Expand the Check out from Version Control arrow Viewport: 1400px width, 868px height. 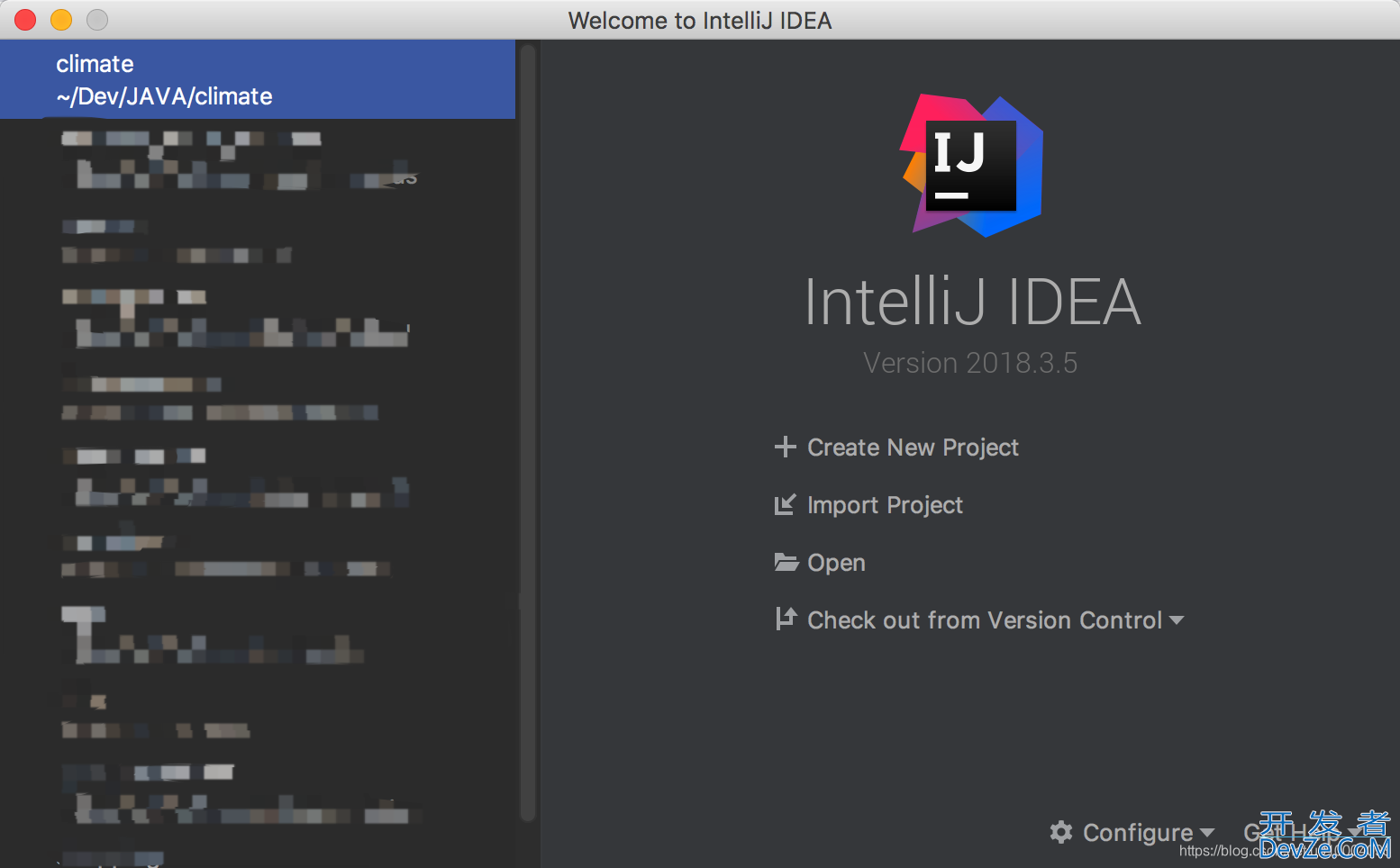click(x=1177, y=620)
